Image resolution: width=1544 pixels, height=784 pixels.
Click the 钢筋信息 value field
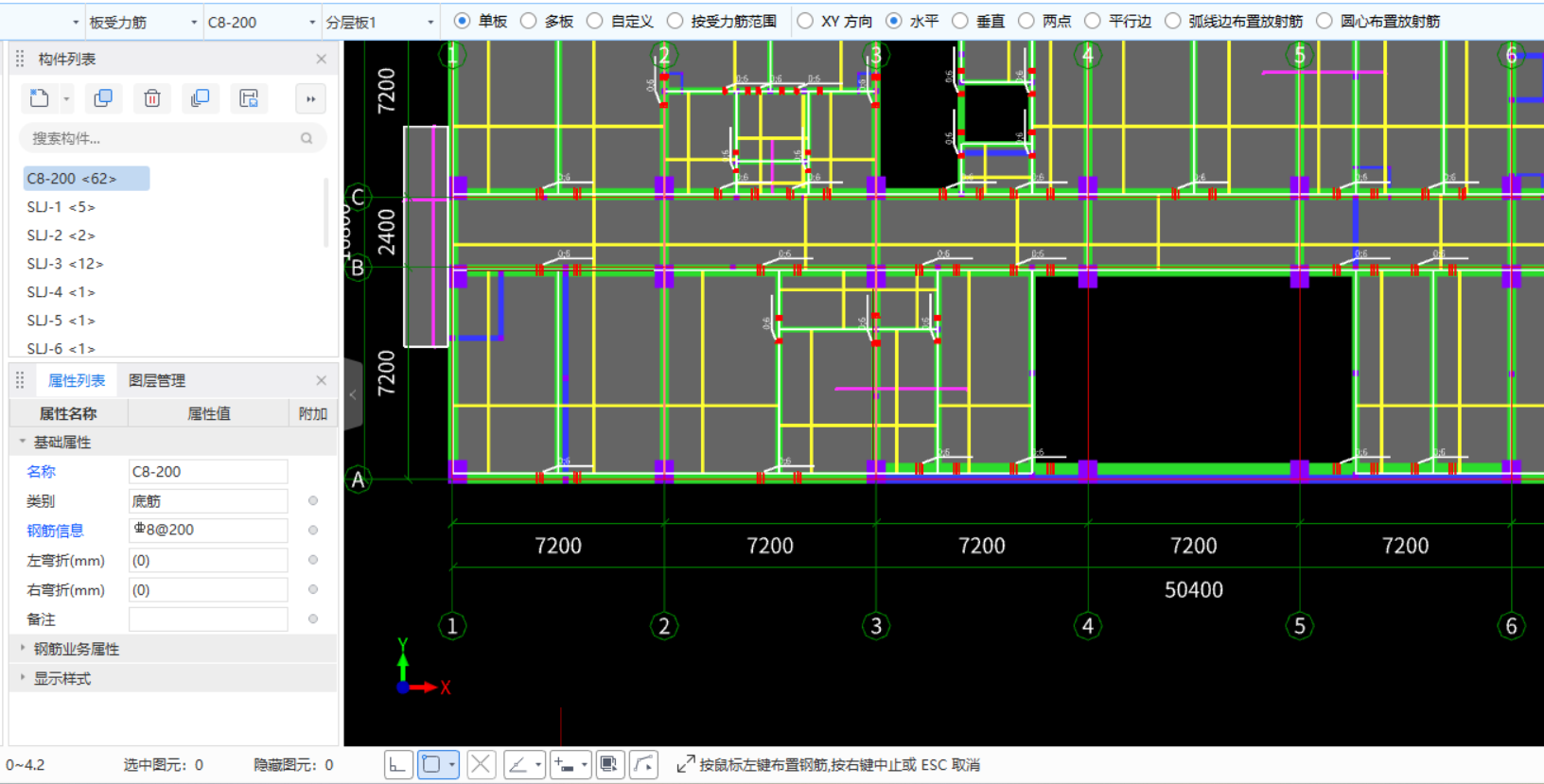208,530
